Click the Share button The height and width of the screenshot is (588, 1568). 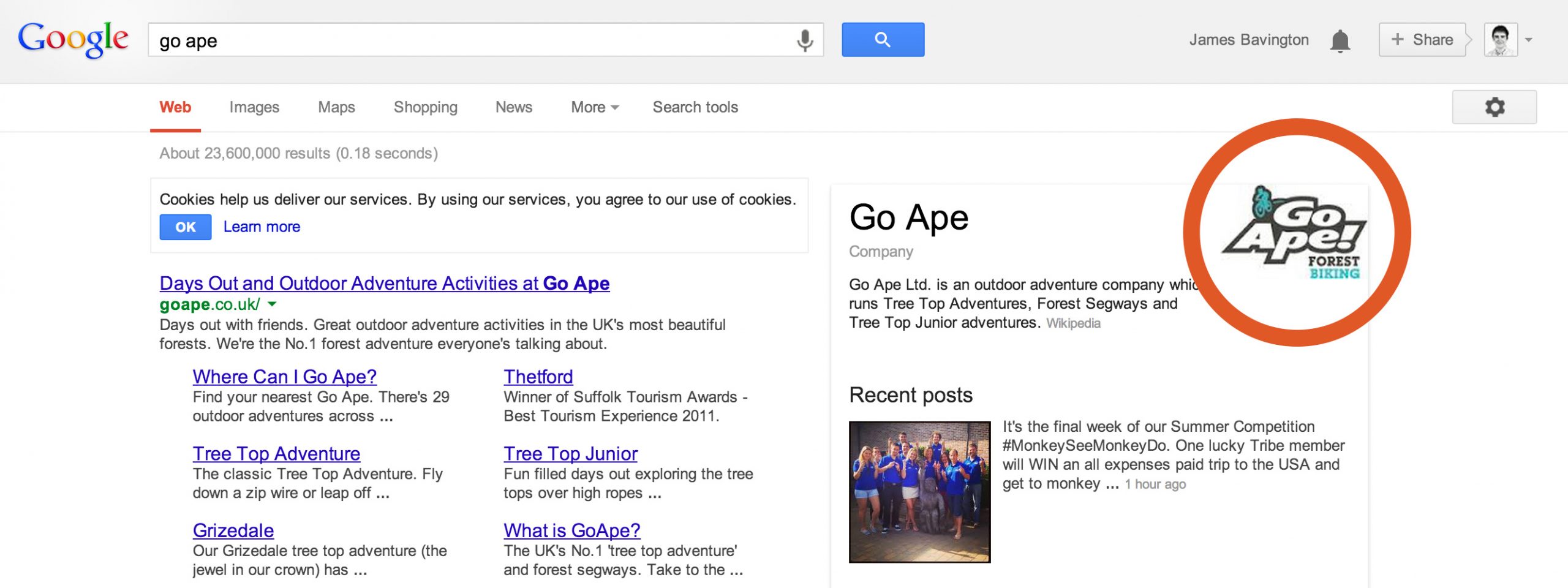1422,40
